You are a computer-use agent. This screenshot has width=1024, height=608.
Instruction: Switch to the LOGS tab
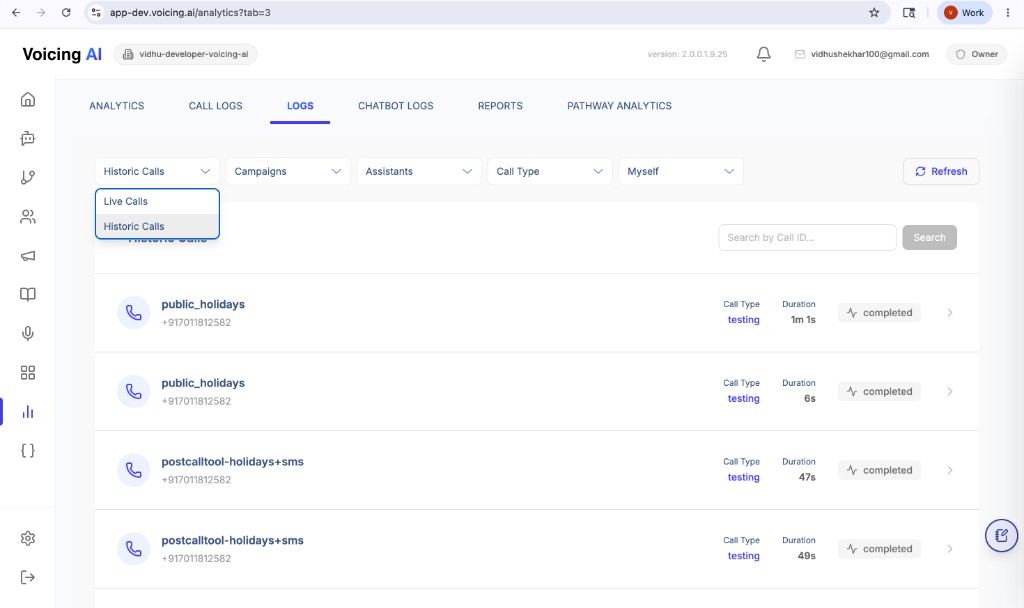300,106
